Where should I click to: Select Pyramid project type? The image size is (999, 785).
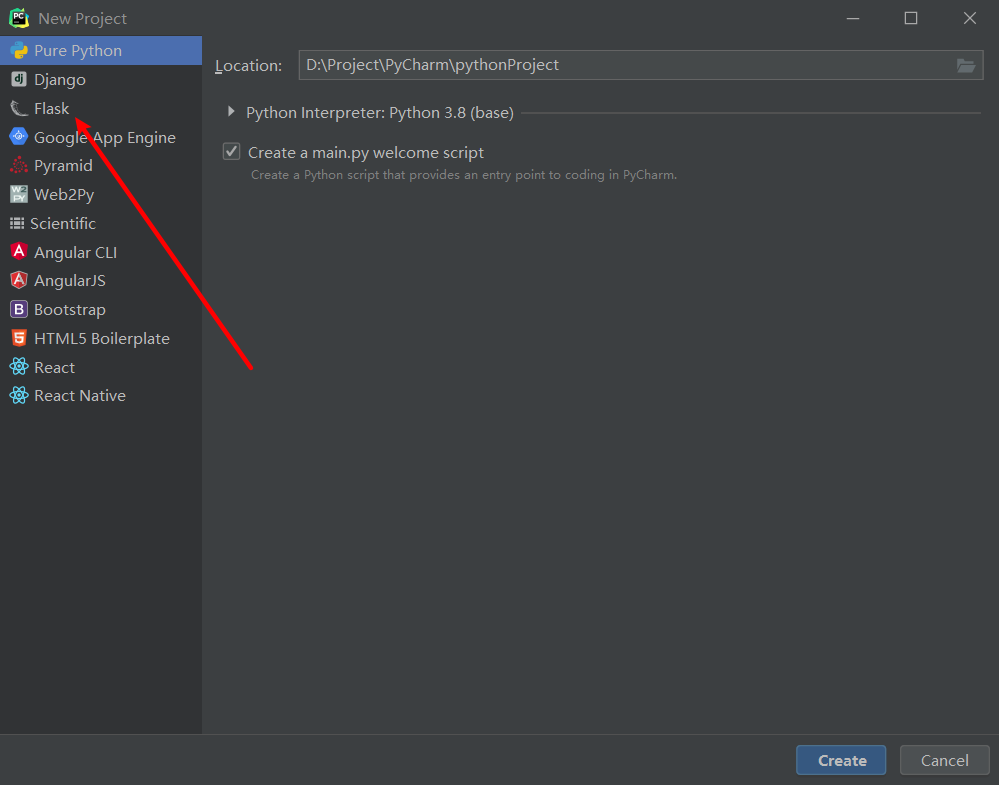coord(101,166)
